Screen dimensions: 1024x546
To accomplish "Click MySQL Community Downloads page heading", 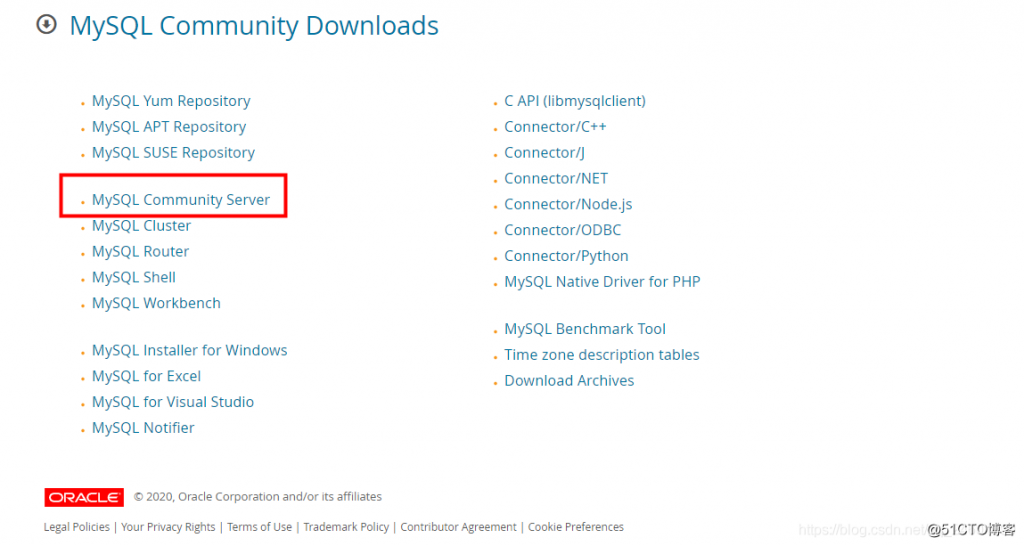I will click(254, 25).
